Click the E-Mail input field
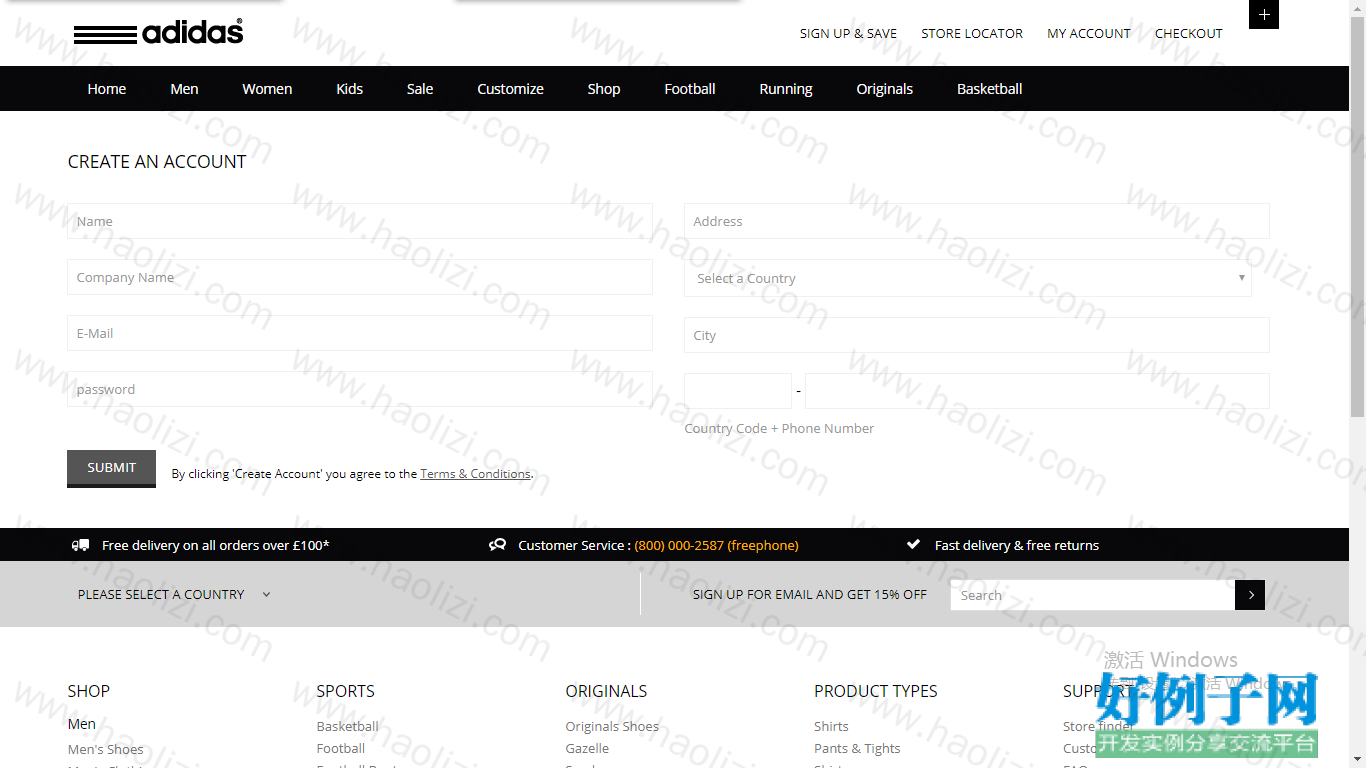Viewport: 1366px width, 768px height. click(x=360, y=333)
